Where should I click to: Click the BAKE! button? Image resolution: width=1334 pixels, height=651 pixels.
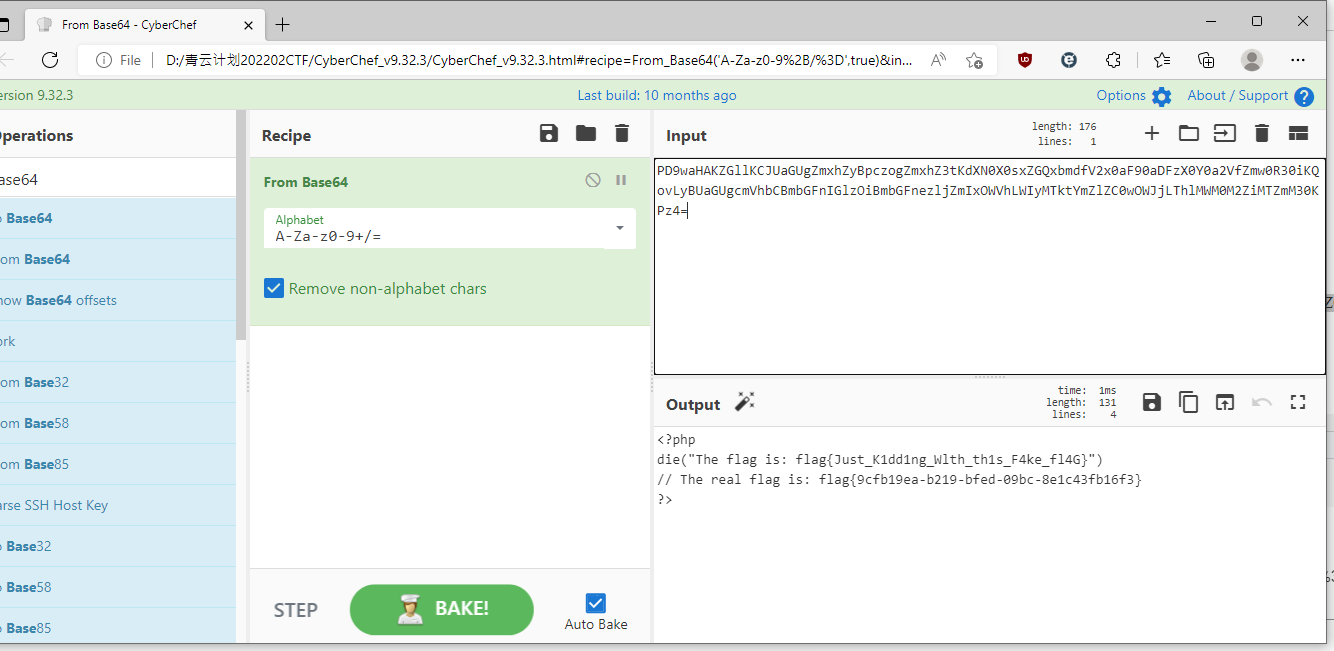point(442,609)
